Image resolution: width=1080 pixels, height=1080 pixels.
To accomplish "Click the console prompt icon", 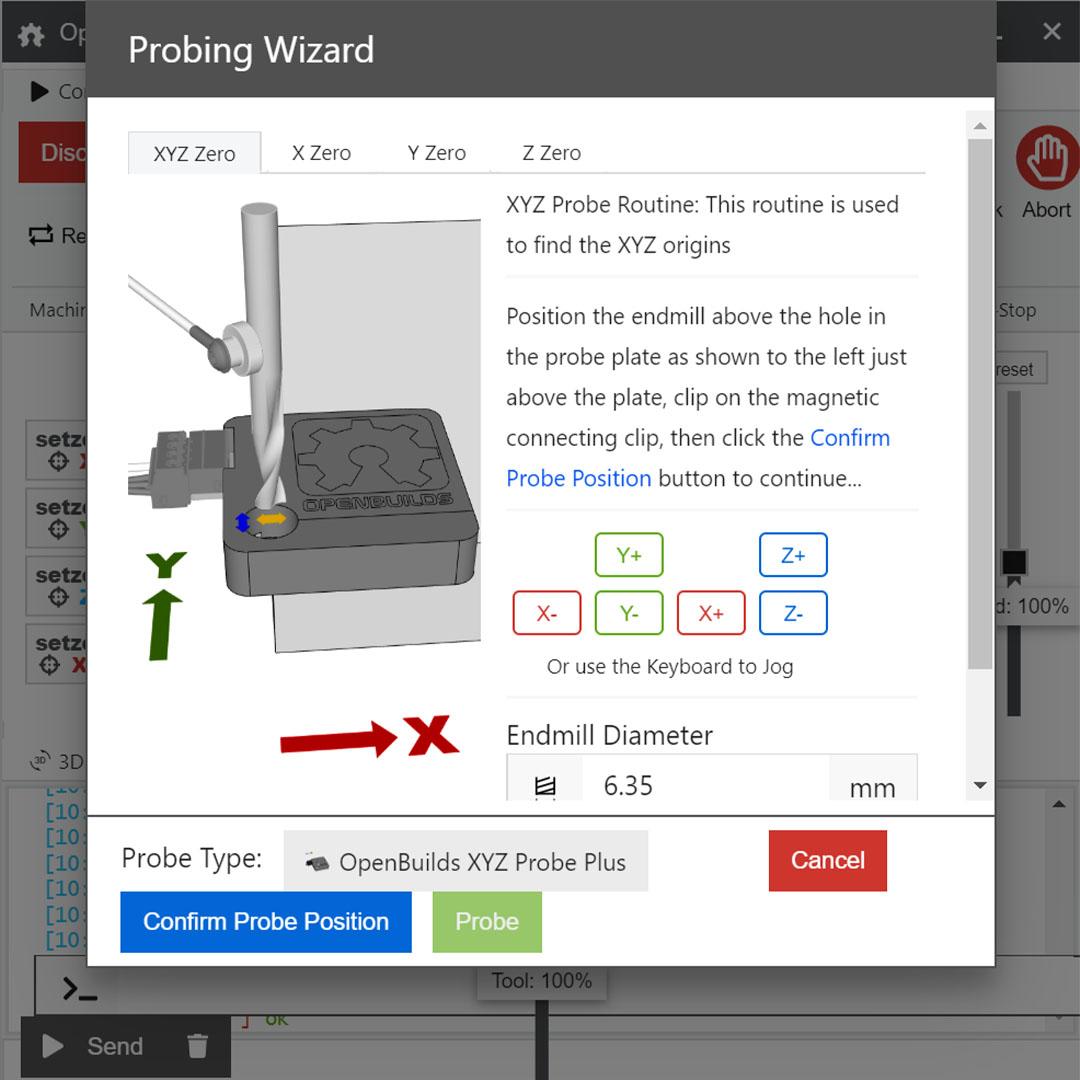I will [79, 989].
